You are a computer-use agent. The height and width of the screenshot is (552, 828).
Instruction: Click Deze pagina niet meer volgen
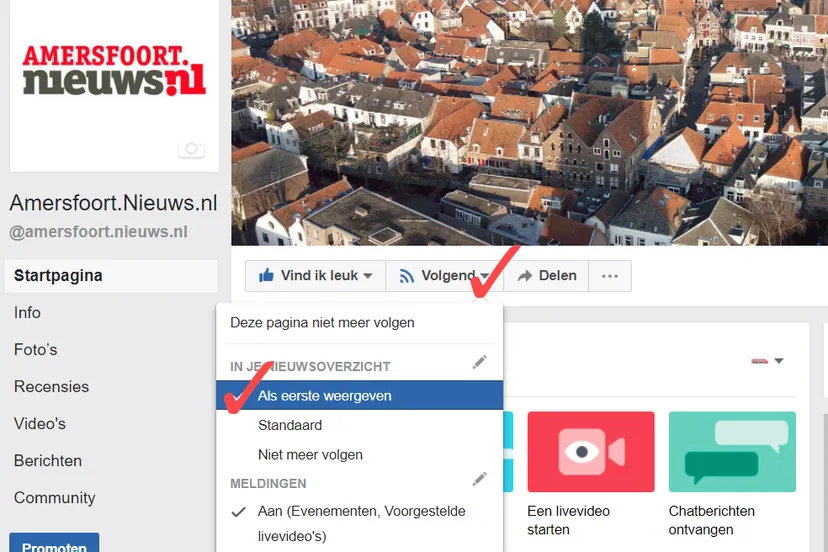coord(322,323)
